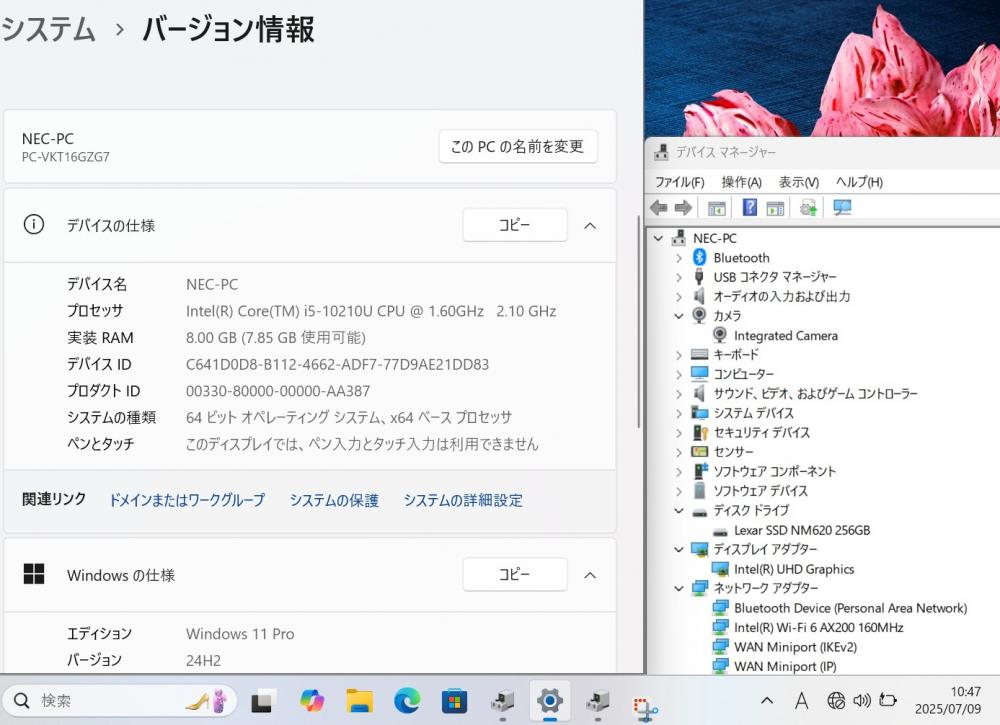Click コピー button for Windows の仕様
The width and height of the screenshot is (1000, 725).
click(515, 575)
